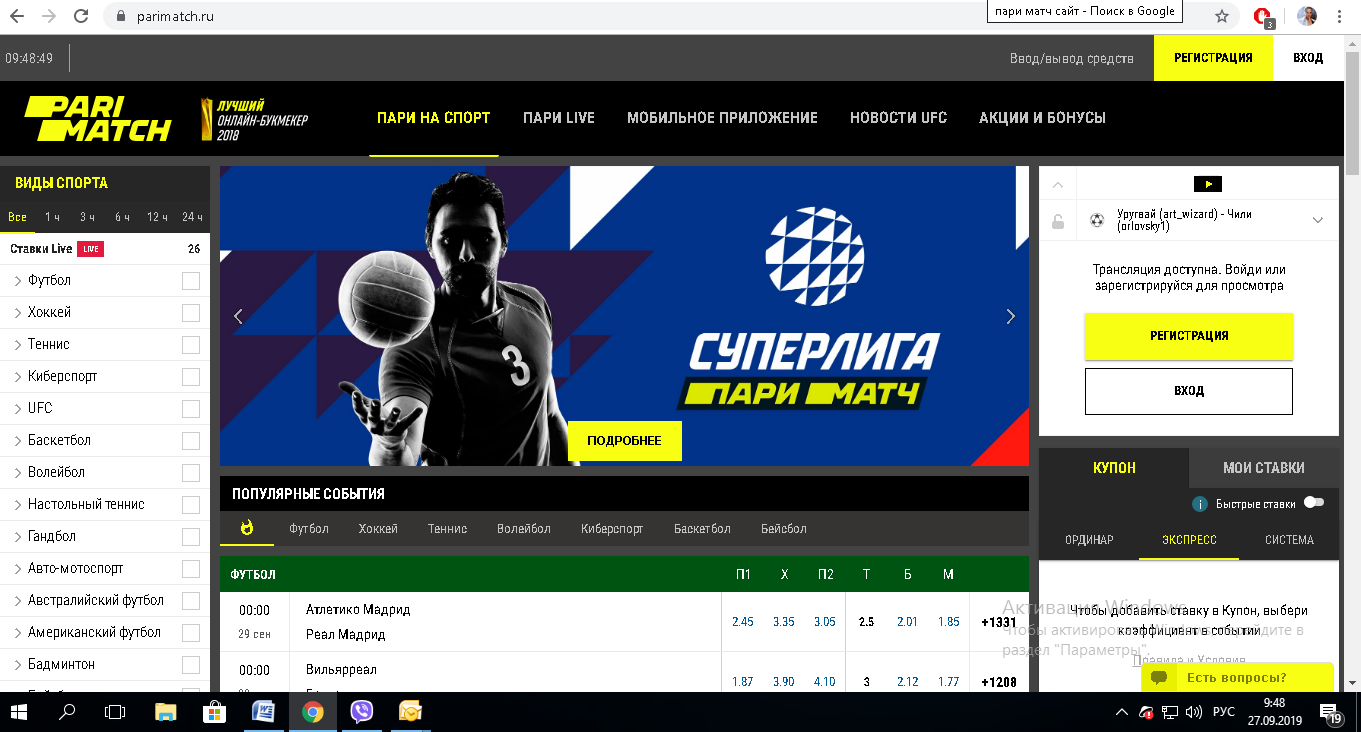
Task: Tick the Теннис checkbox
Action: click(191, 345)
